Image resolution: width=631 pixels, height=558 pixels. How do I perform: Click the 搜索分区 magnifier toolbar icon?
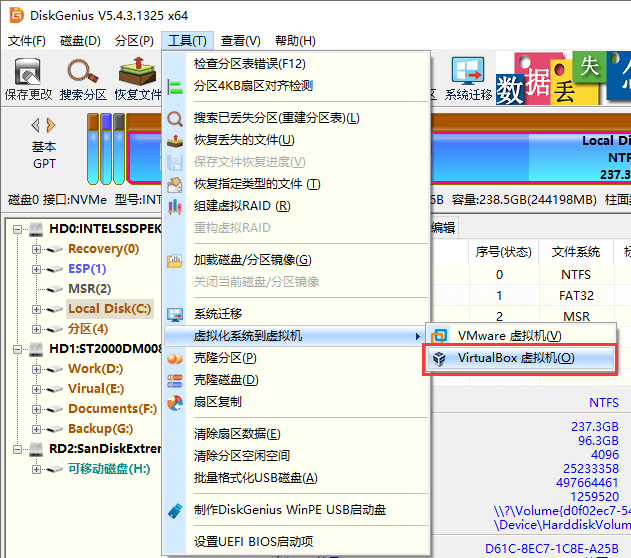[83, 71]
